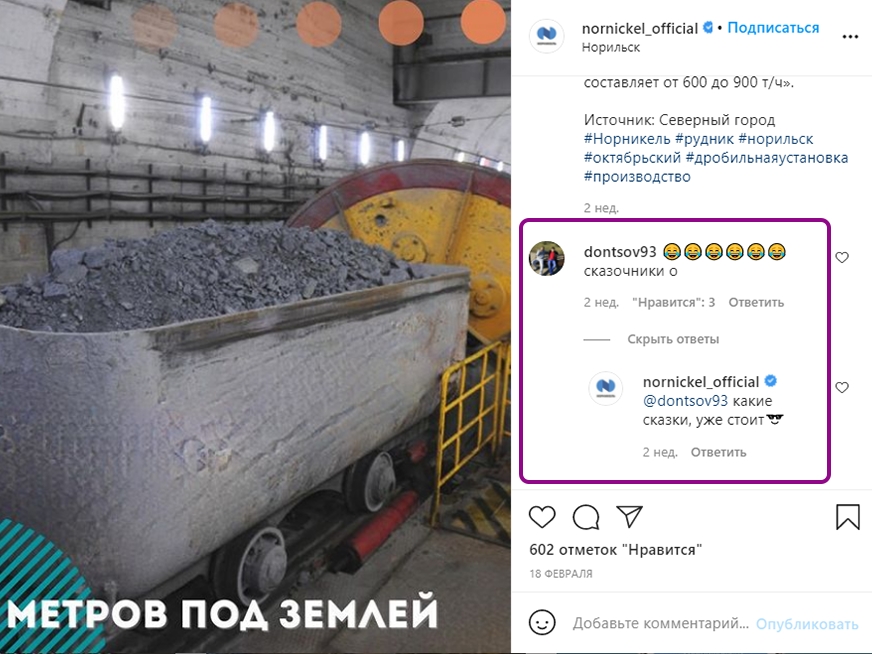Click the Норильск location link

611,47
